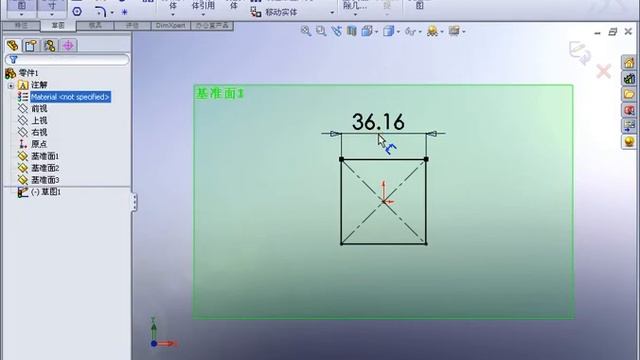Open the File Explorer task pane folder

629,94
